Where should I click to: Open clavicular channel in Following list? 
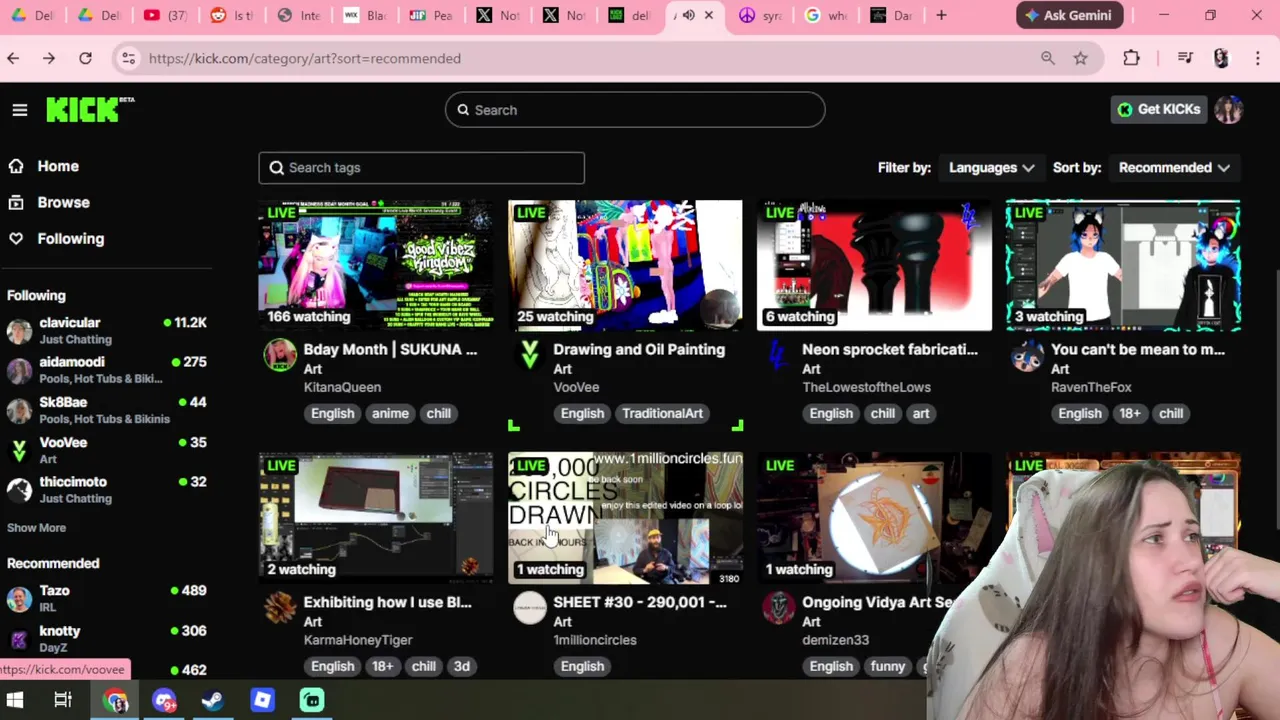point(106,331)
